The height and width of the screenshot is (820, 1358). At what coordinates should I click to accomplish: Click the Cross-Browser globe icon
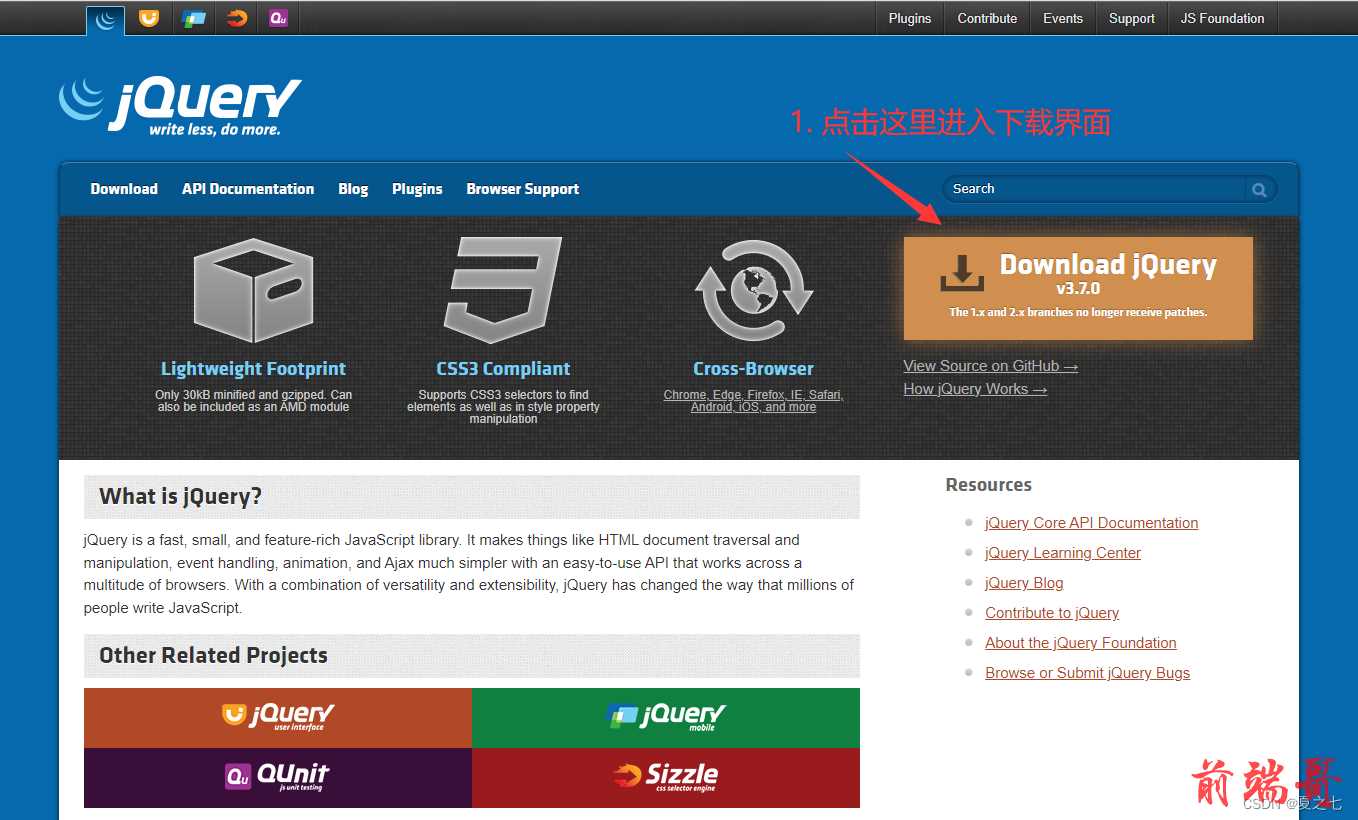[x=753, y=291]
